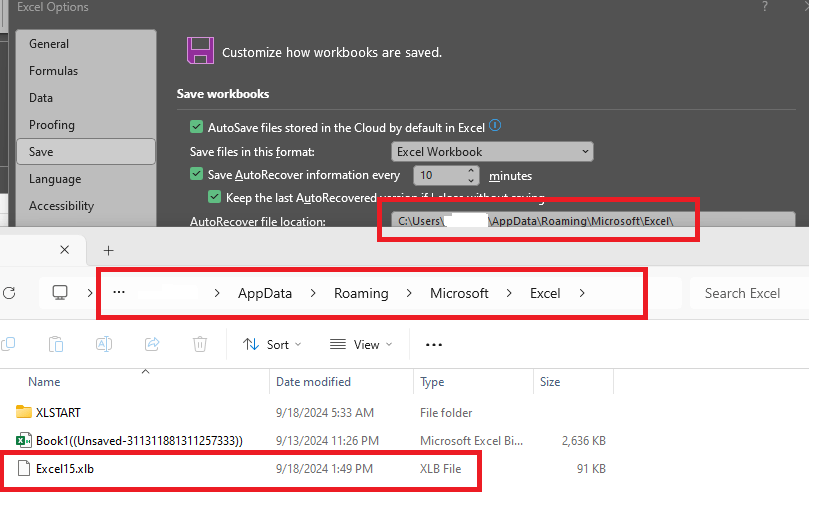Viewport: 819px width, 511px height.
Task: Click the blank file icon beside Excel15.xlb
Action: pyautogui.click(x=24, y=469)
